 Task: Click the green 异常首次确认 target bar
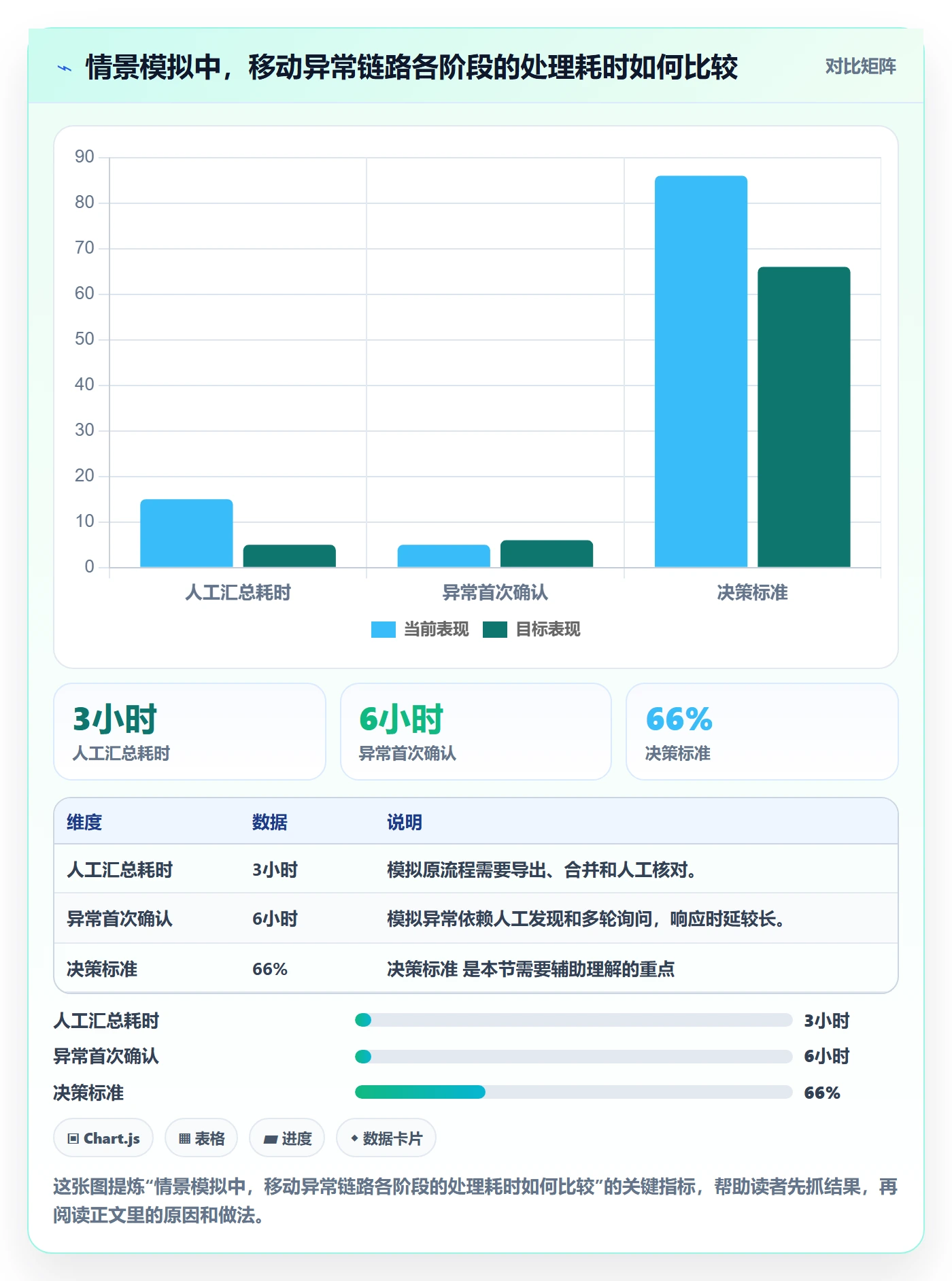pyautogui.click(x=547, y=553)
